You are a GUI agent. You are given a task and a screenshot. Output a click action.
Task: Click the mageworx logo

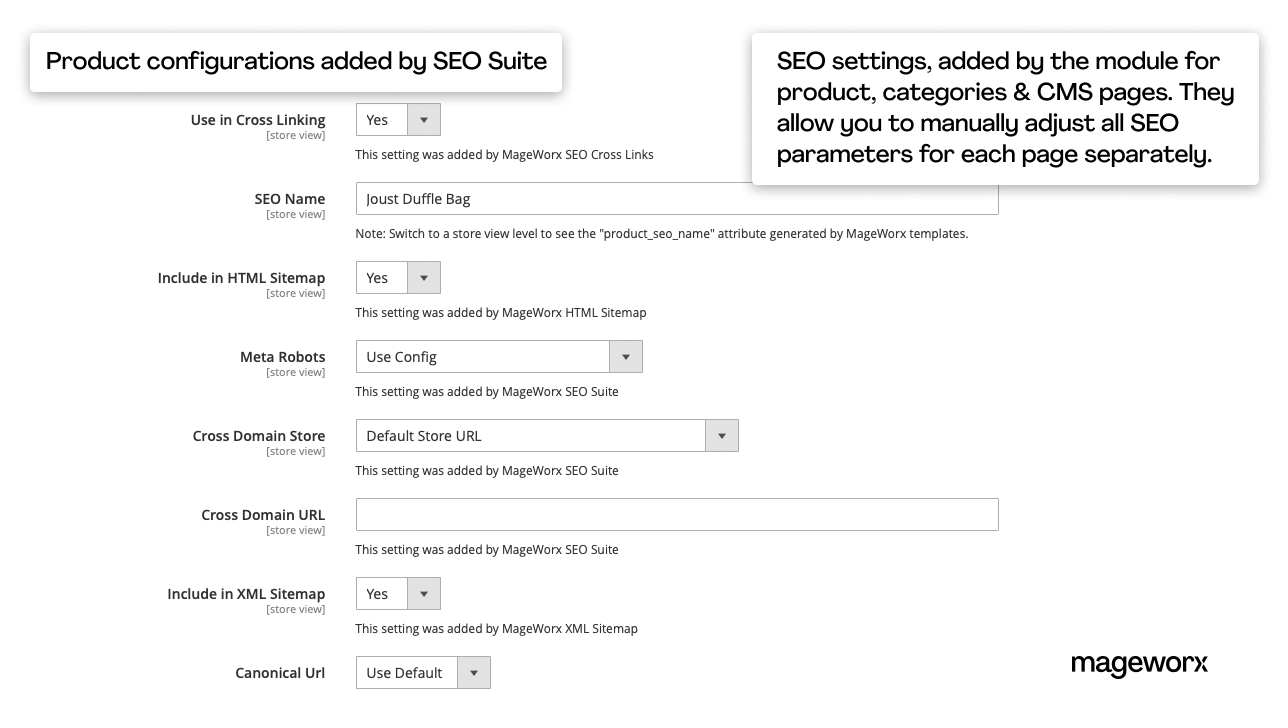[1139, 664]
